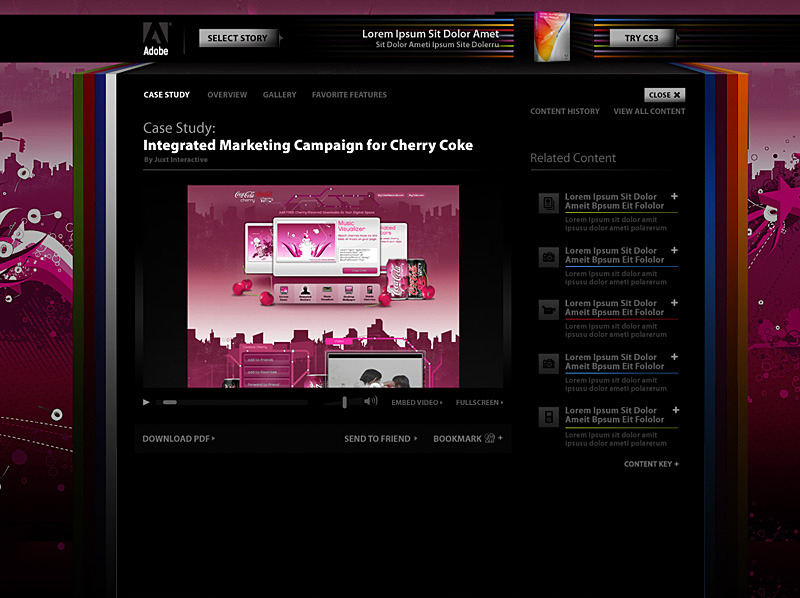Screen dimensions: 800x598
Task: Expand the Content Key
Action: (652, 464)
